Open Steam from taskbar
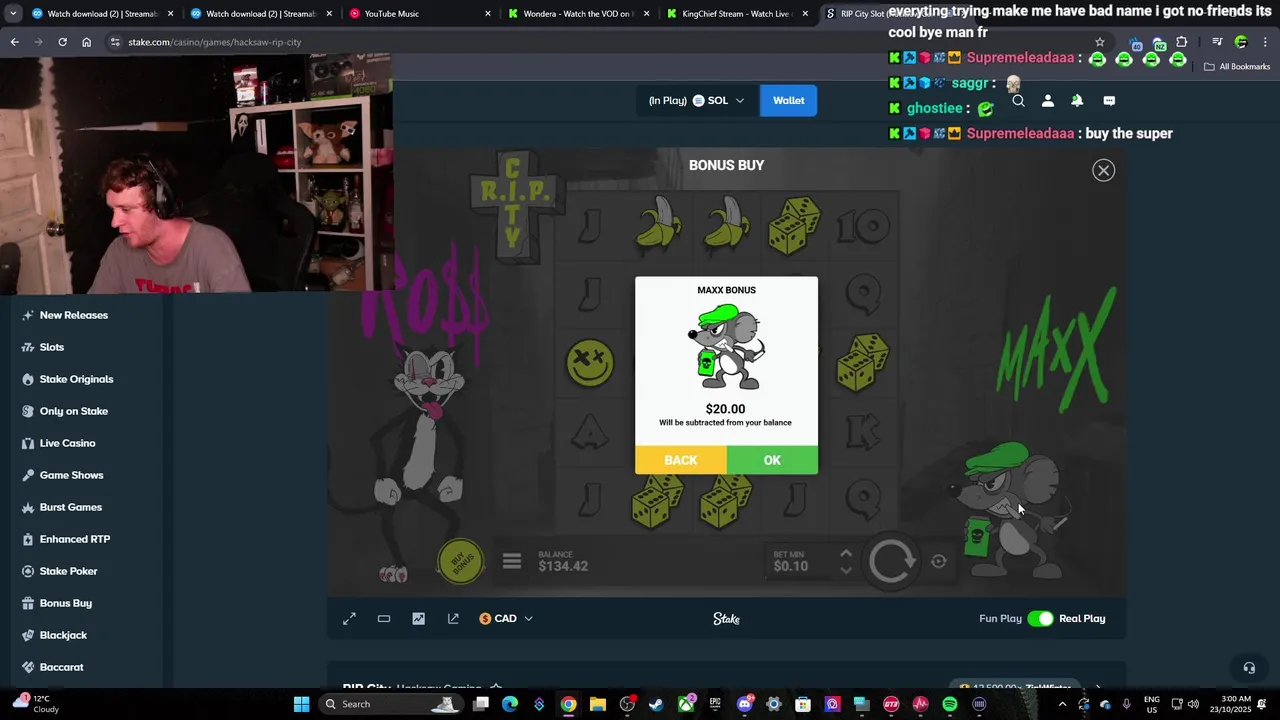1280x720 pixels. click(x=656, y=704)
